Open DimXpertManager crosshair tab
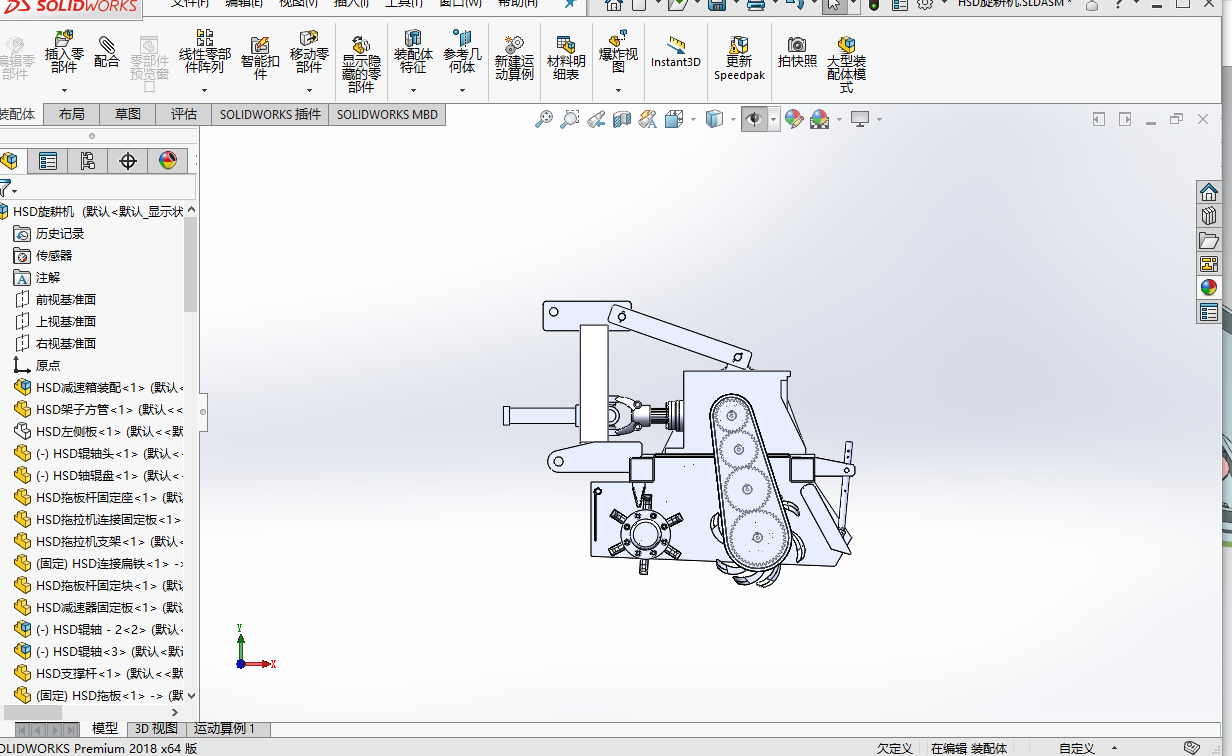The width and height of the screenshot is (1232, 756). (x=128, y=161)
